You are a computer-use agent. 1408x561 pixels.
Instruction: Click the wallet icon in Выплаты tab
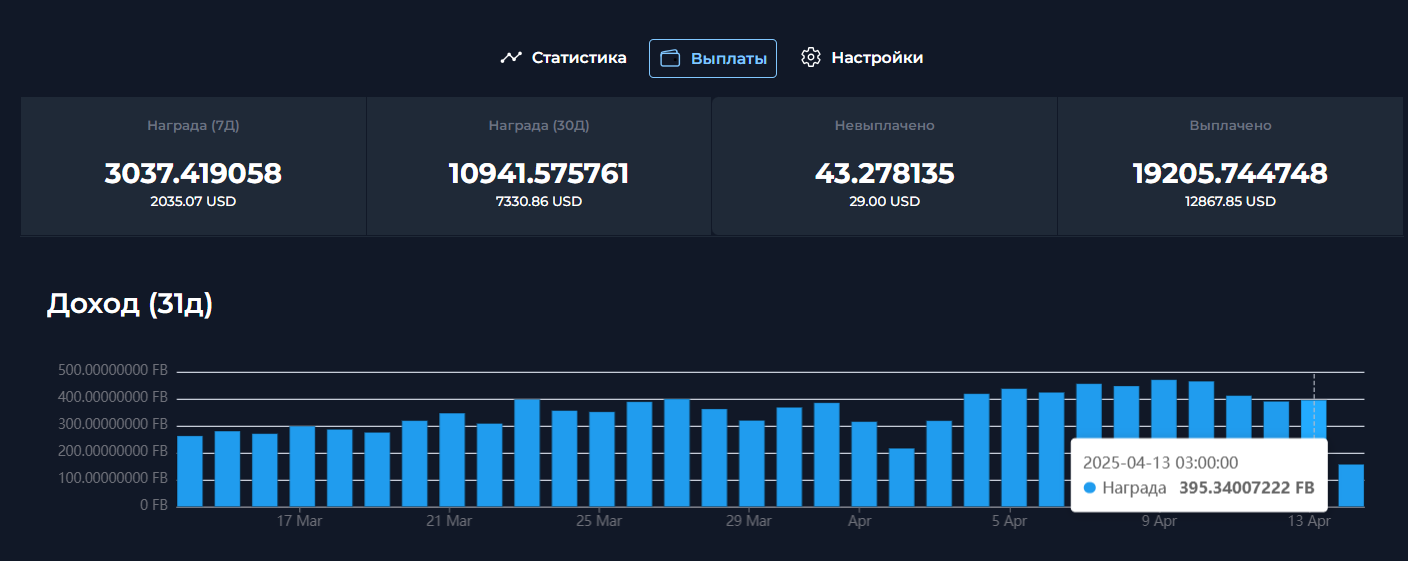point(671,58)
